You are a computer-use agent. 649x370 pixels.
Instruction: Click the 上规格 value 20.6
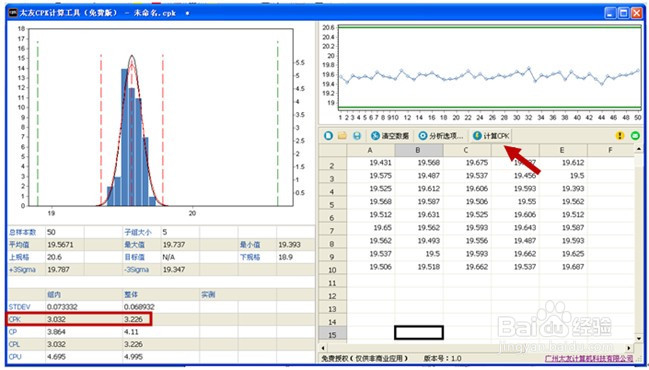(54, 257)
